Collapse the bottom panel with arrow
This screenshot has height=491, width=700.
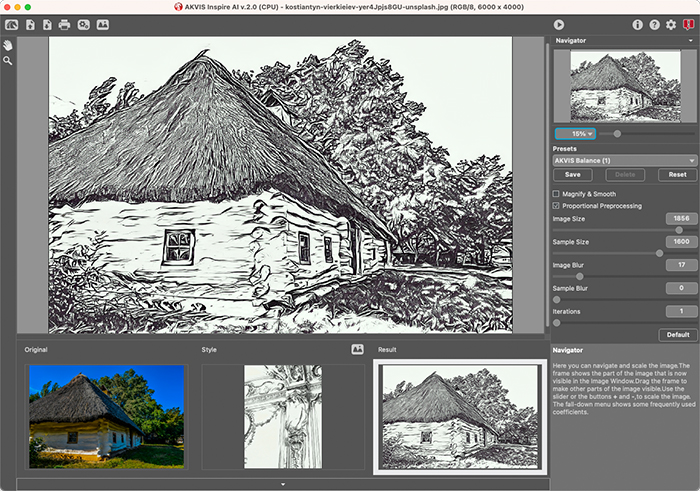[x=282, y=484]
